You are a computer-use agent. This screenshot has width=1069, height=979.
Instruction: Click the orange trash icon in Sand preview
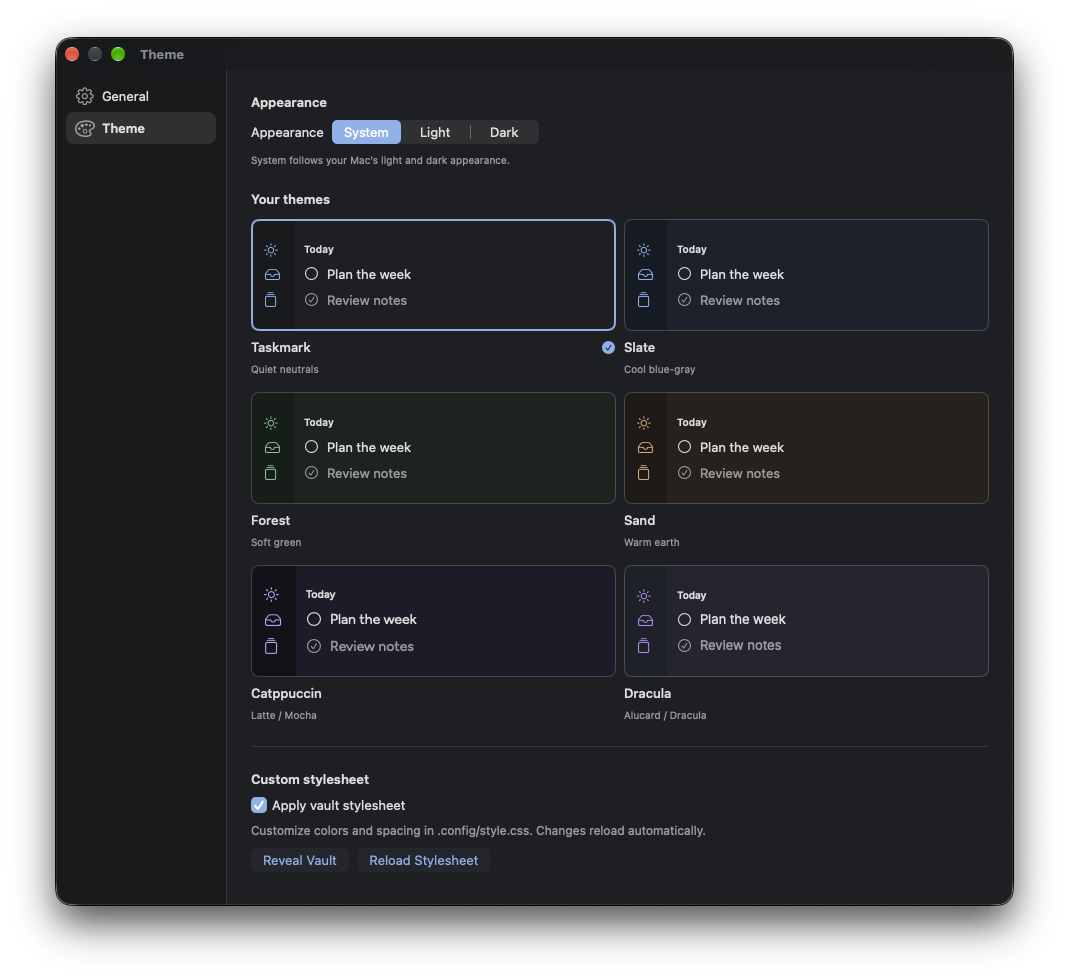(x=644, y=473)
